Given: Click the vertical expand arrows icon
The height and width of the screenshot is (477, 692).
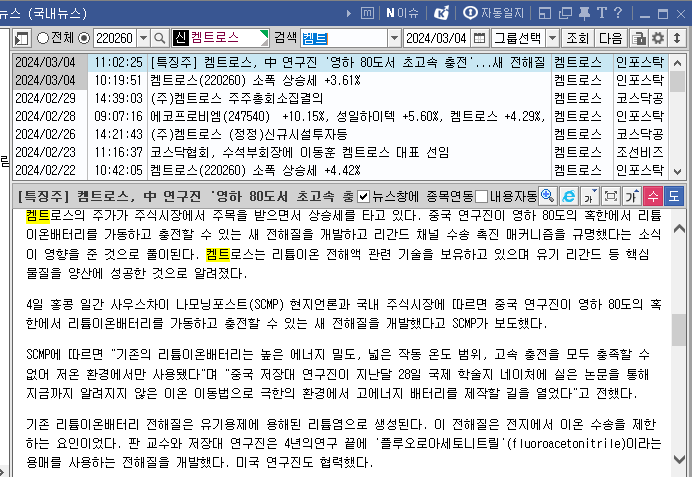Looking at the screenshot, I should [677, 38].
